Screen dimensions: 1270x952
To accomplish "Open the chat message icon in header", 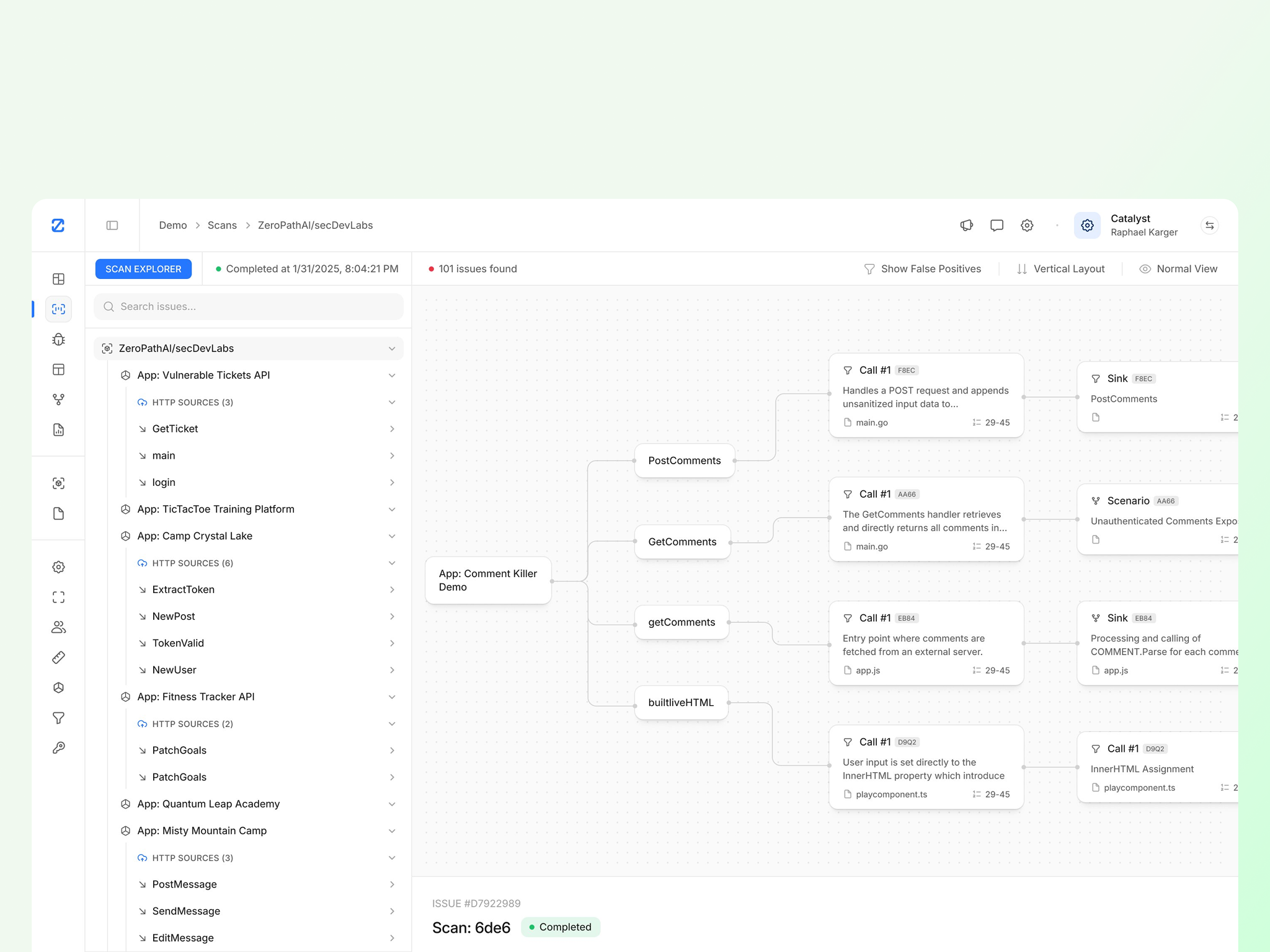I will pyautogui.click(x=997, y=225).
